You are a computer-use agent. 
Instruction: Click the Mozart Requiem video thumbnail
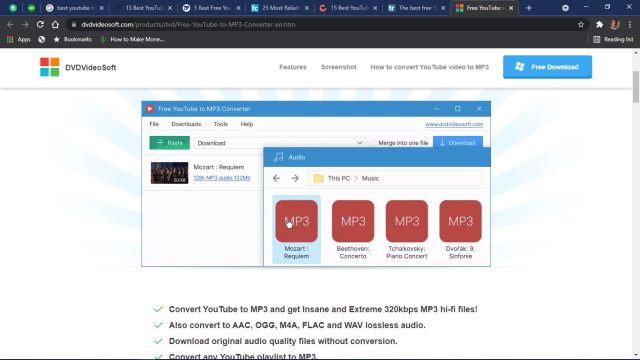tap(169, 173)
